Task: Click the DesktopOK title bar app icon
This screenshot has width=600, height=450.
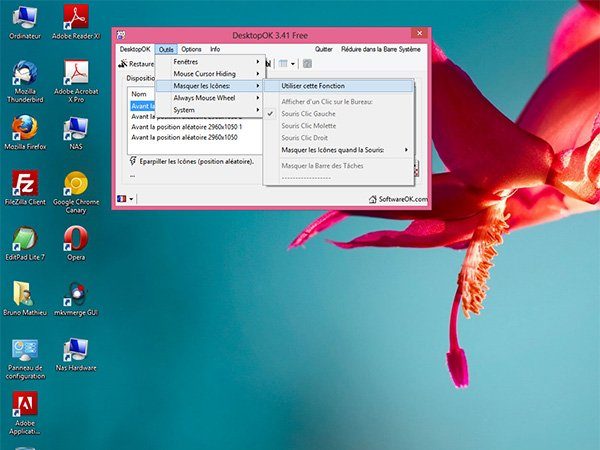Action: 121,35
